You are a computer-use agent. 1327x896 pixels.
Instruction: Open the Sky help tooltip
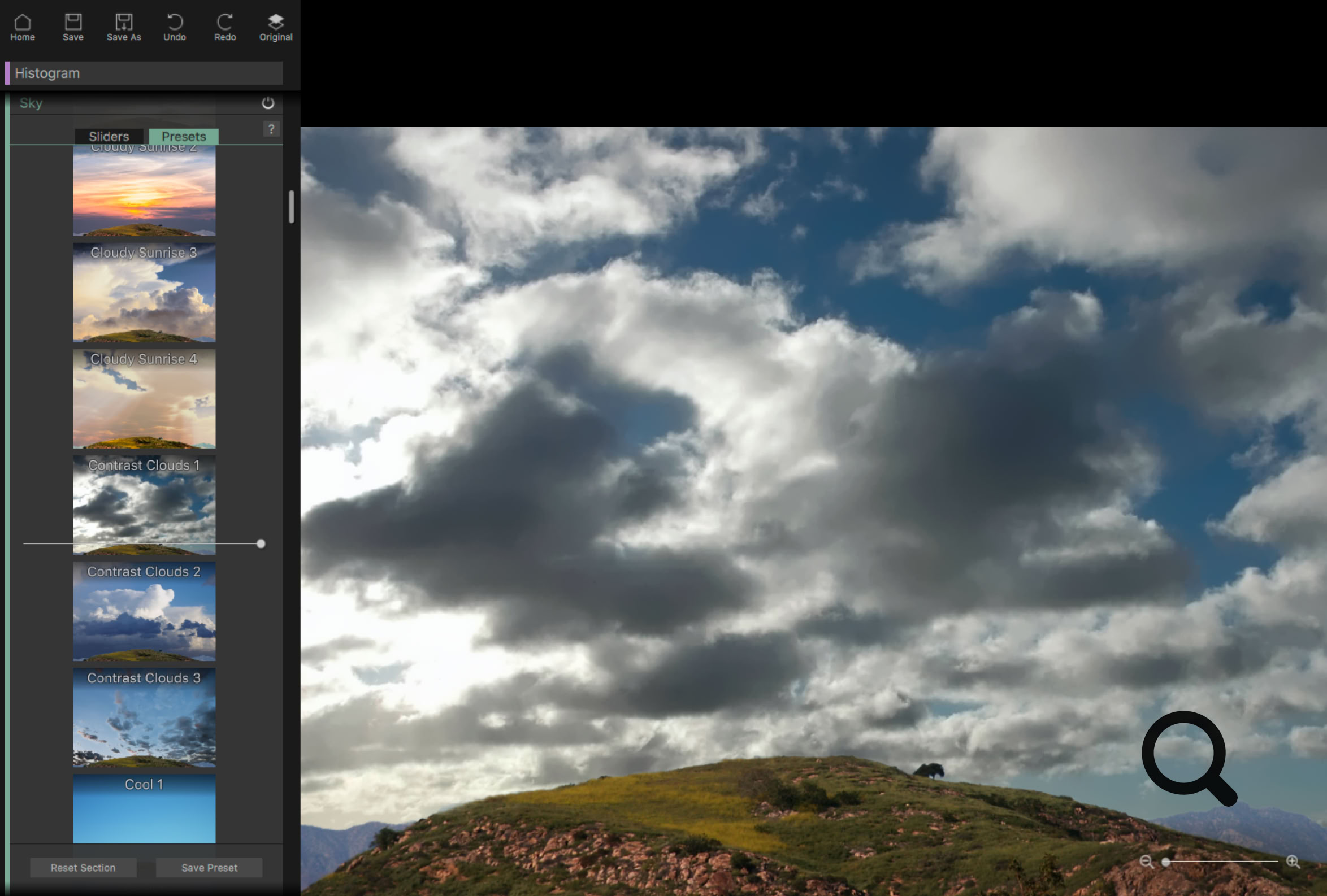click(271, 129)
